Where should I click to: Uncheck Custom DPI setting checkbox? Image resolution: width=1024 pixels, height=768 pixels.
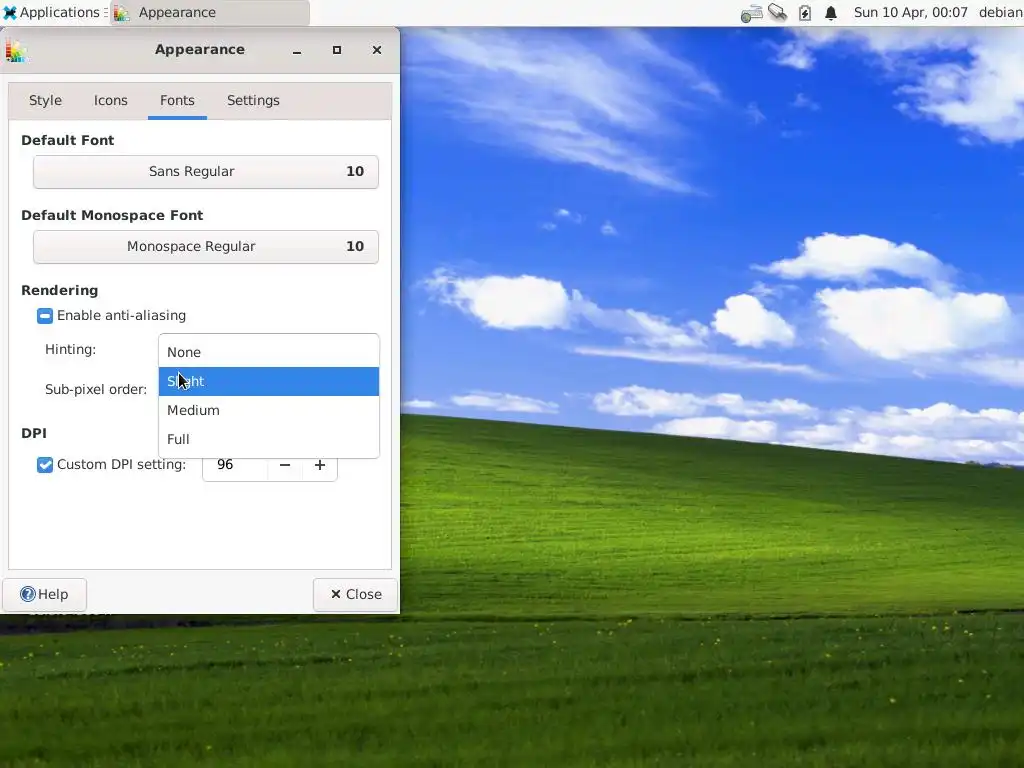click(45, 465)
